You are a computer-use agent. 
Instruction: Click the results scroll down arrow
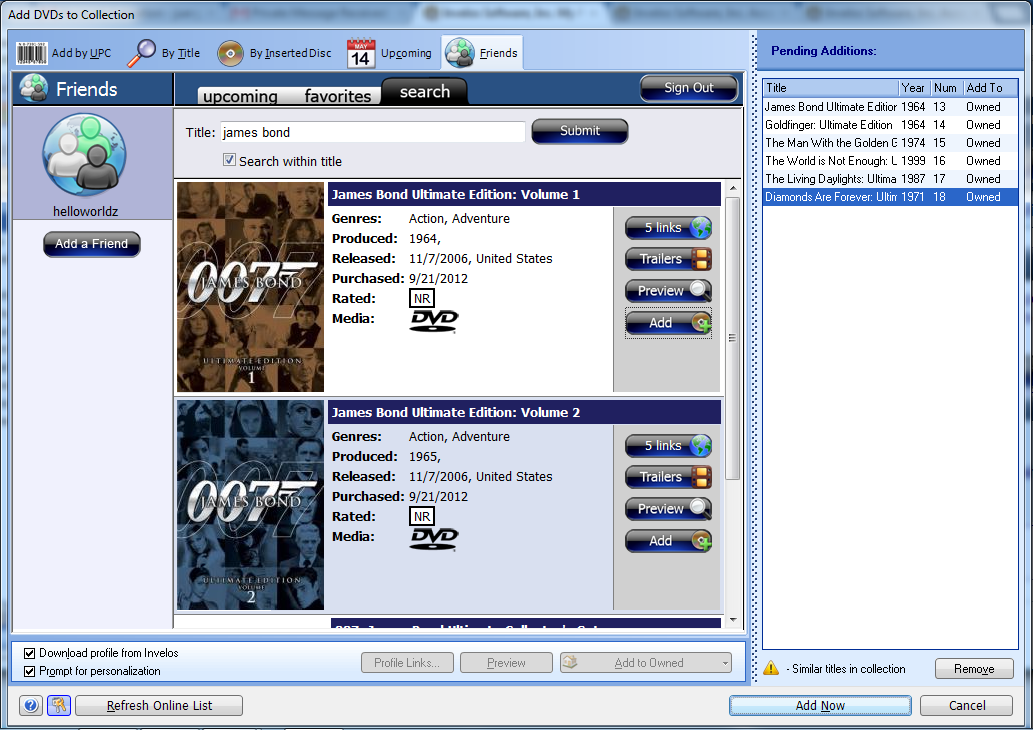point(733,620)
